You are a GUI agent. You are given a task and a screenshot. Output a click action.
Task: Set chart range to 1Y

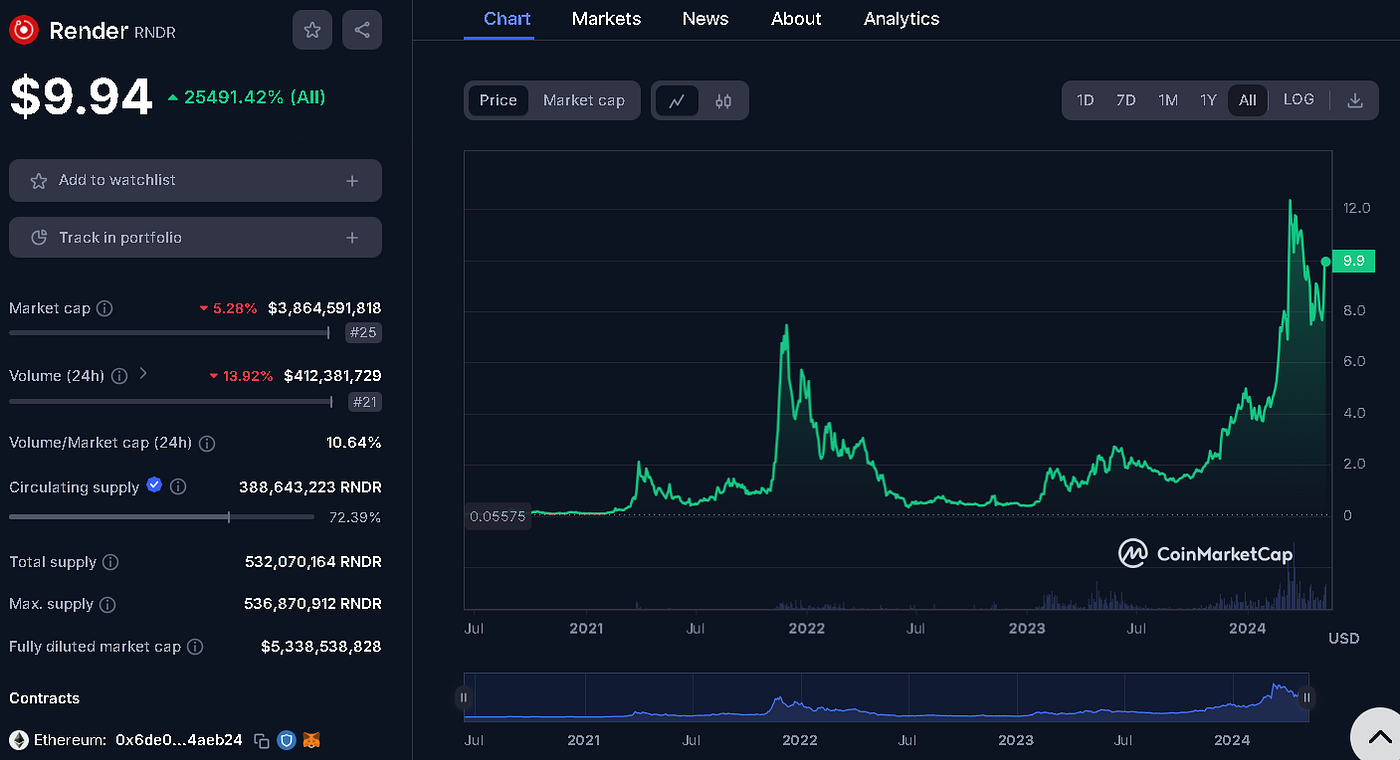1208,100
